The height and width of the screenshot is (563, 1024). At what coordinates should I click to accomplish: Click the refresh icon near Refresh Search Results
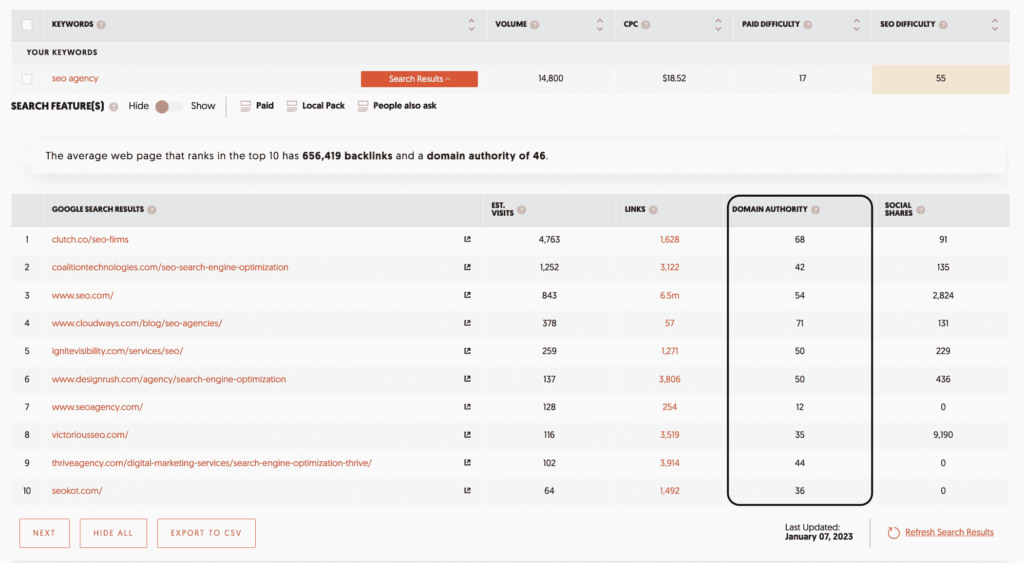pos(893,533)
